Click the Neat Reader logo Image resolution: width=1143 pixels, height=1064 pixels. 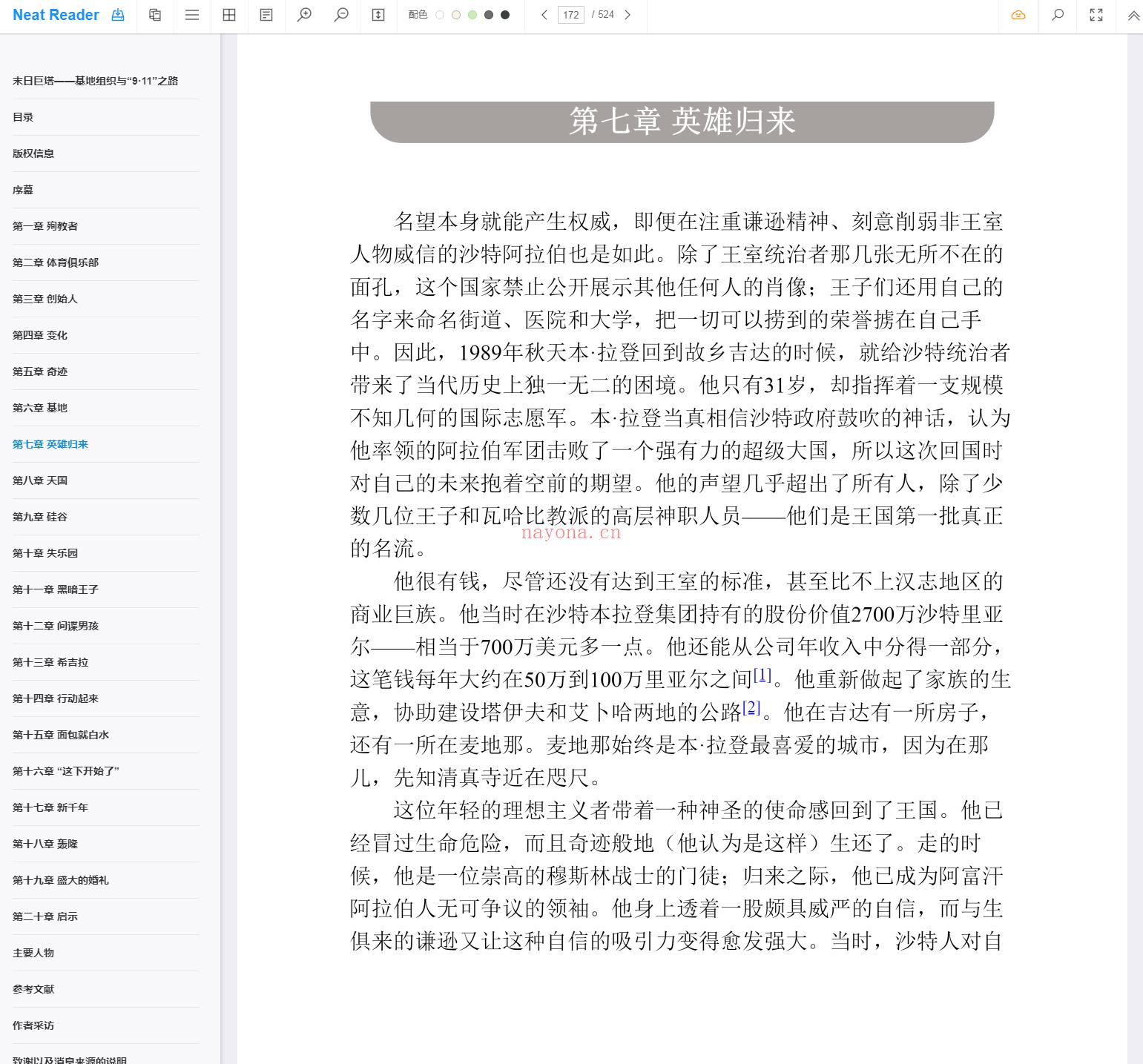pyautogui.click(x=56, y=15)
